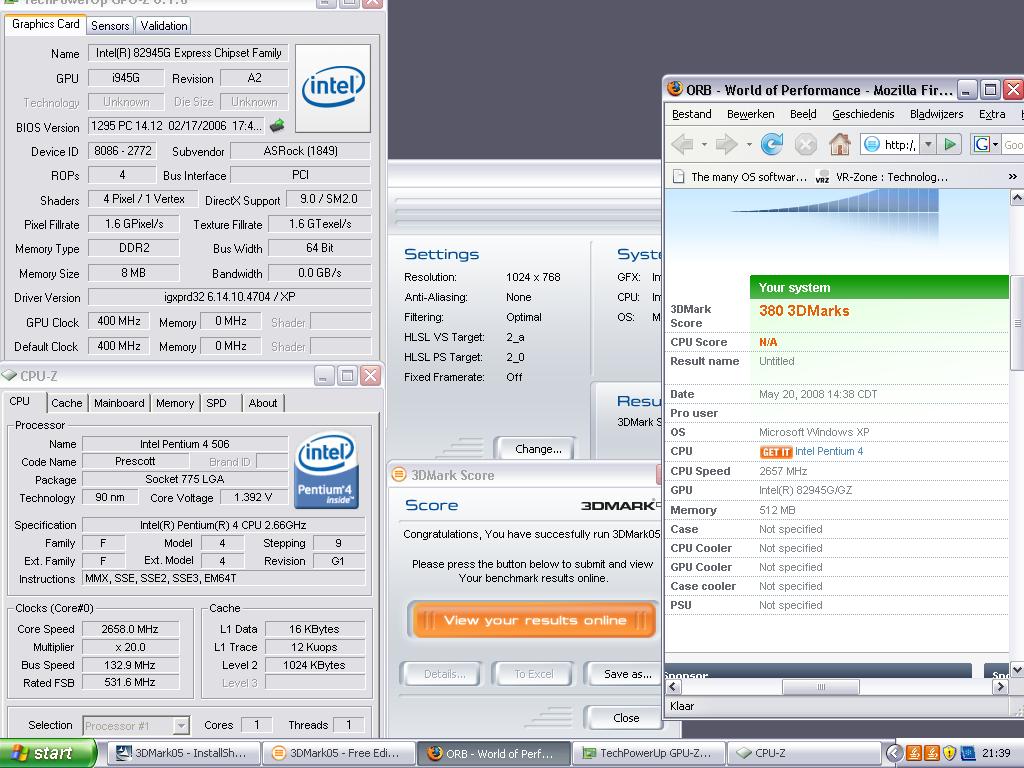Open the Memory tab in CPU-Z
The height and width of the screenshot is (768, 1024).
click(174, 403)
